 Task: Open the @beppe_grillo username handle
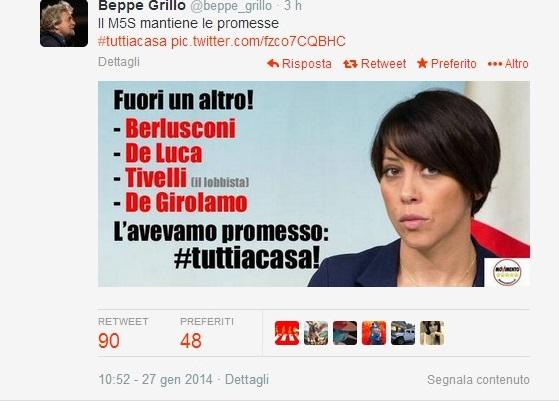pos(231,6)
